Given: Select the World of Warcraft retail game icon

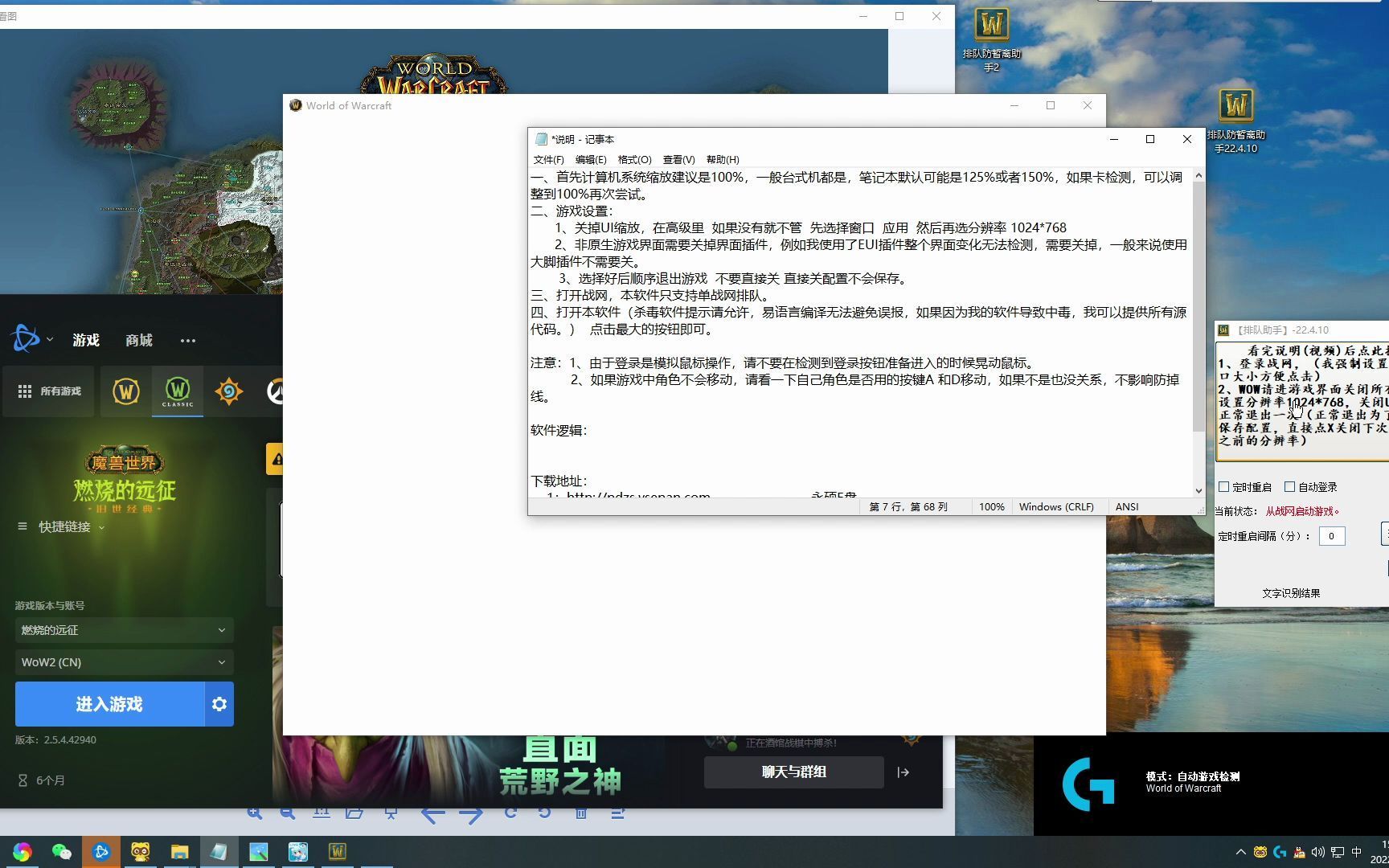Looking at the screenshot, I should 126,391.
